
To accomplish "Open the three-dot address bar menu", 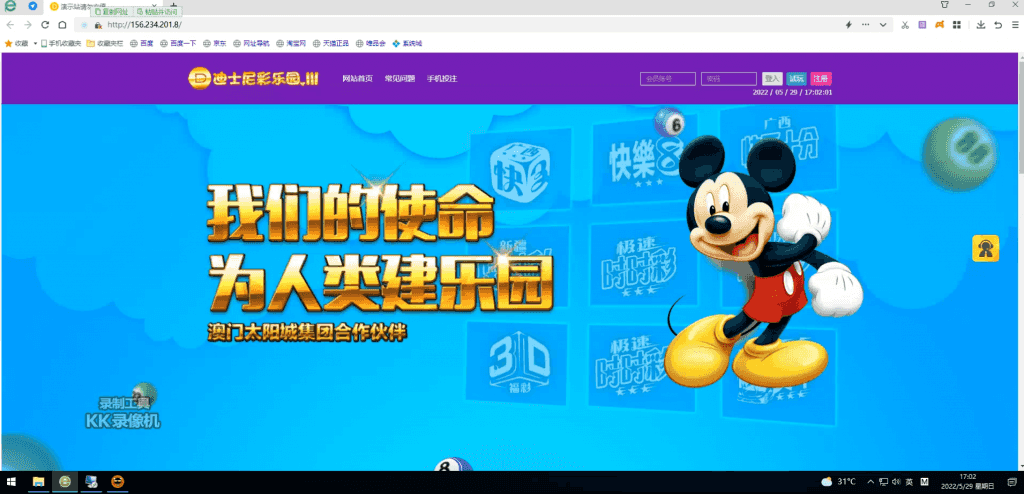I will coord(865,25).
